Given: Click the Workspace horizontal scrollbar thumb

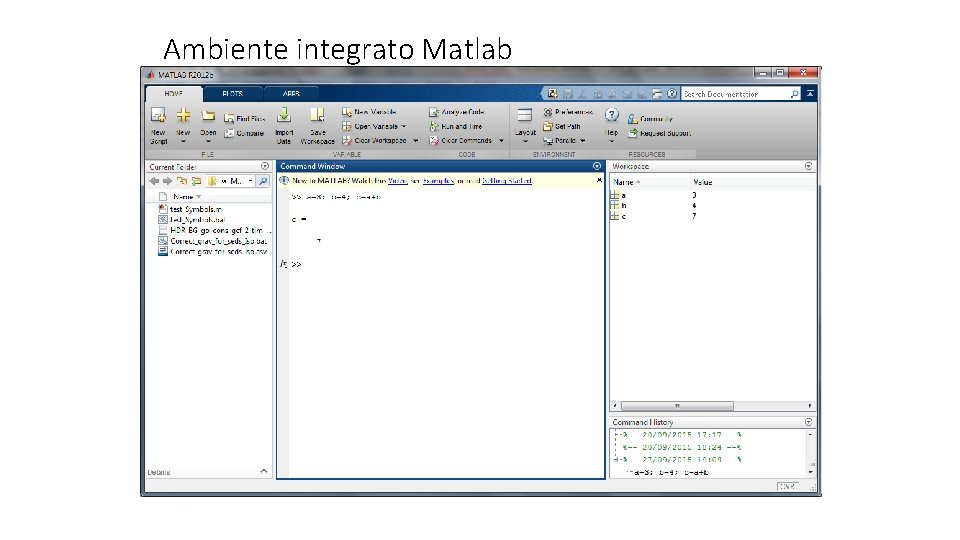Looking at the screenshot, I should pyautogui.click(x=677, y=405).
